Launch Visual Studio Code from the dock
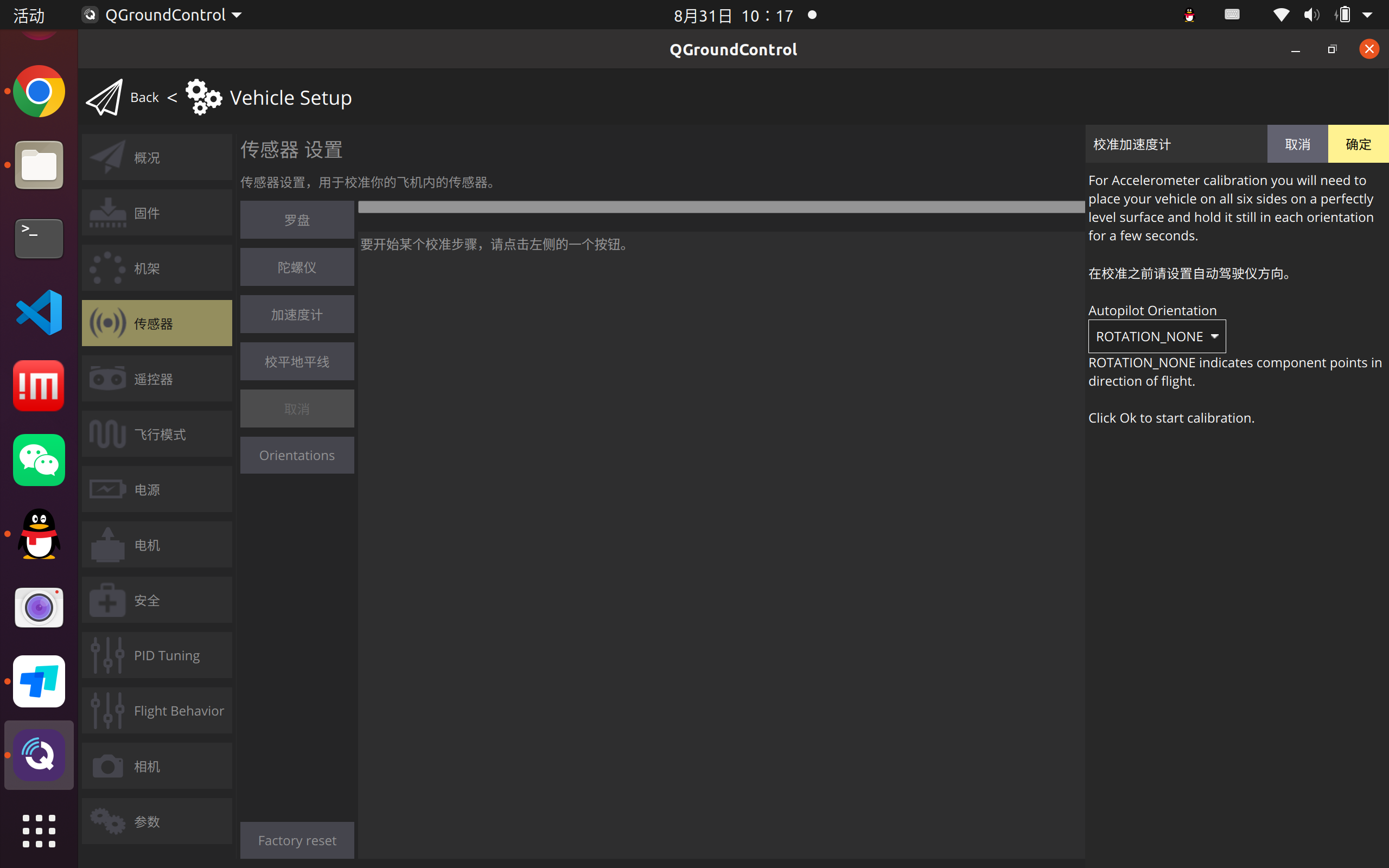 pos(39,312)
